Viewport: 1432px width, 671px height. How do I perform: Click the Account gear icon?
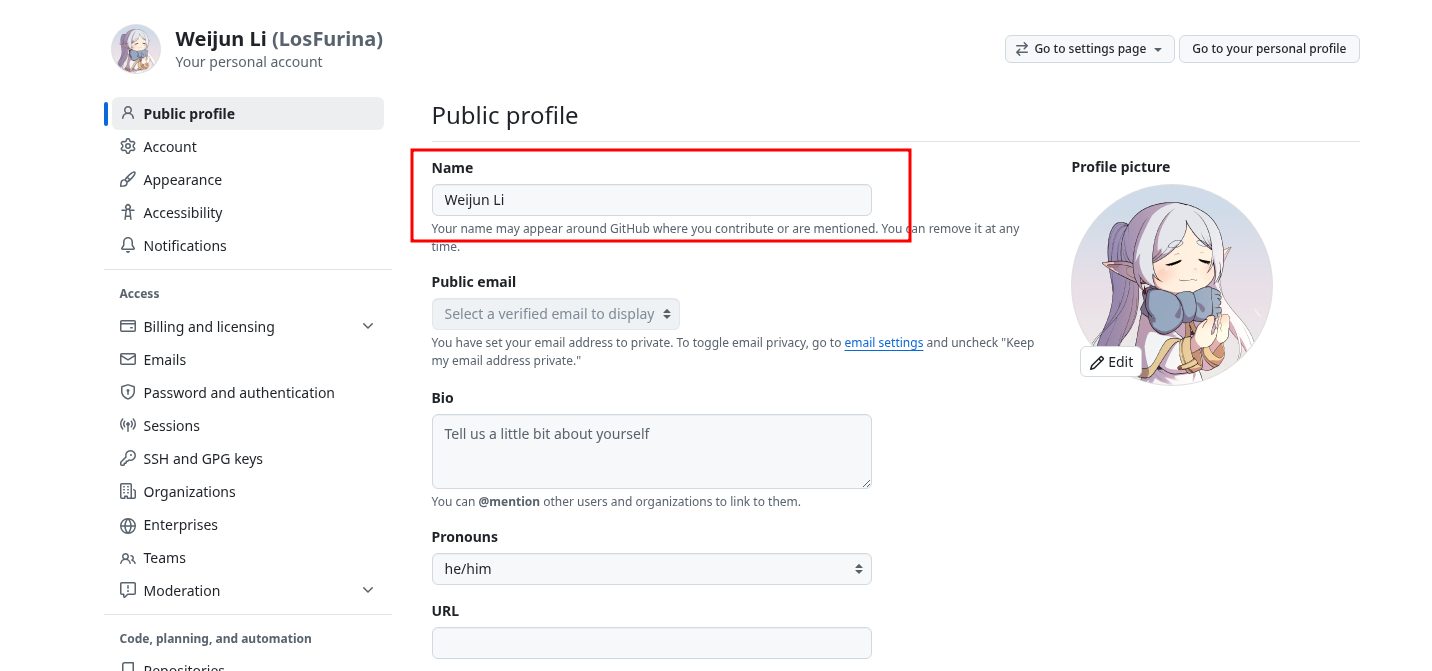coord(127,146)
